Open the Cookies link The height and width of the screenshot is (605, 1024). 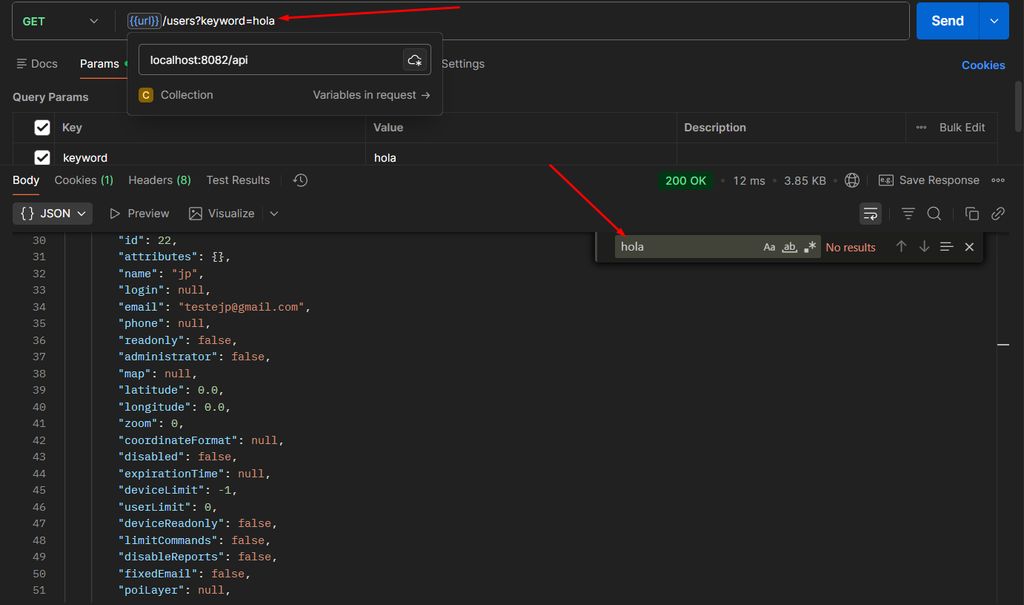point(983,65)
